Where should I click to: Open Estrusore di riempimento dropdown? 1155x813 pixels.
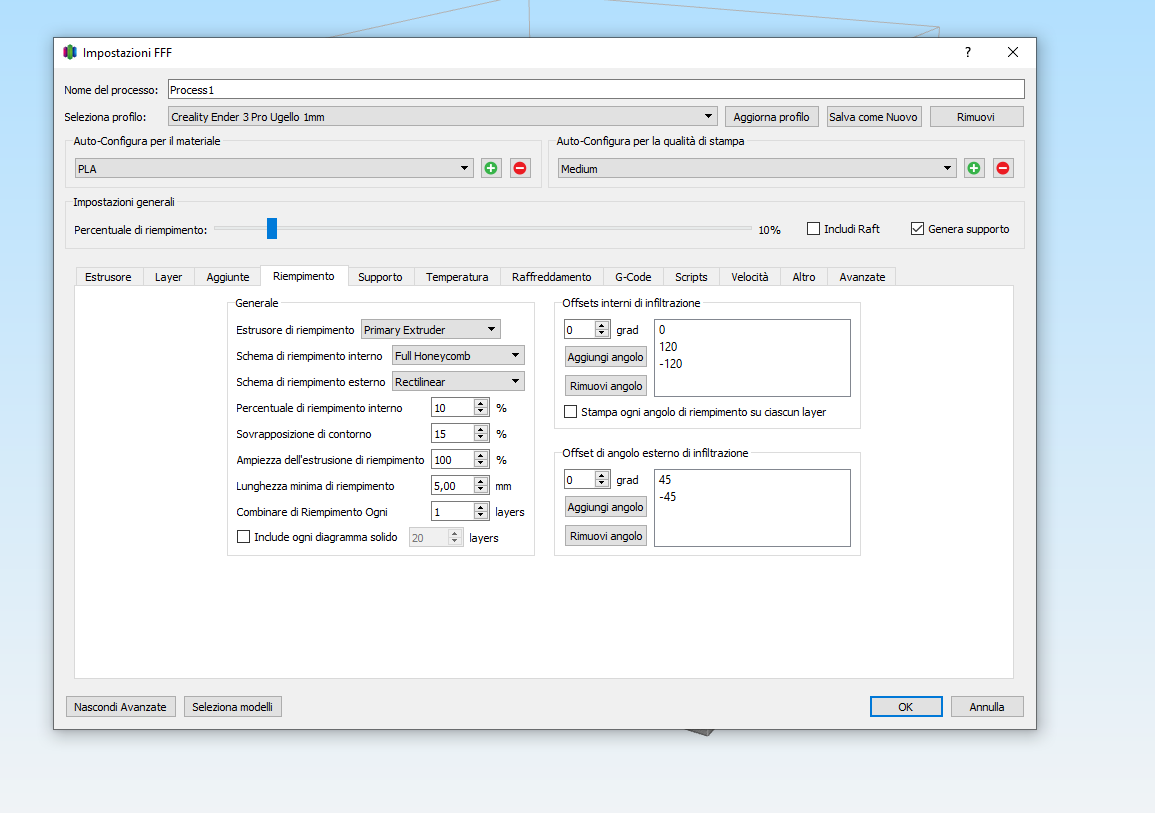click(430, 329)
